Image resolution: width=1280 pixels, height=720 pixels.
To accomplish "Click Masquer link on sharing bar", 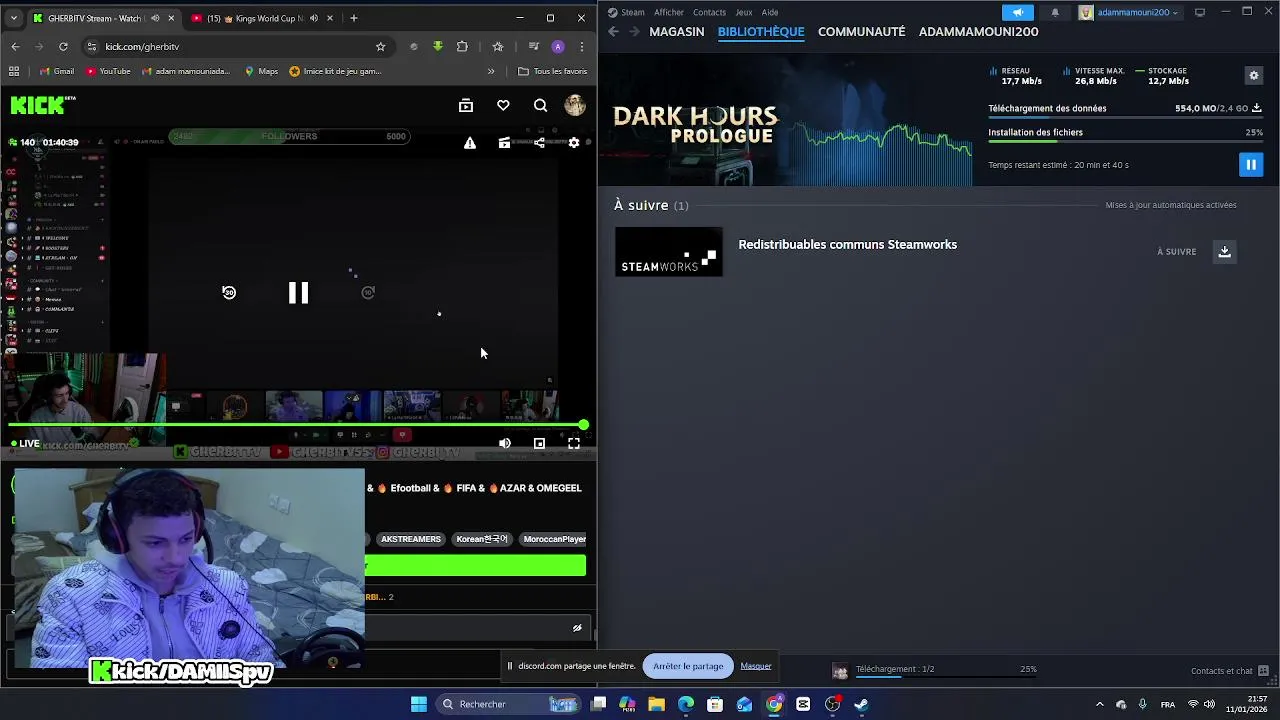I will tap(756, 666).
